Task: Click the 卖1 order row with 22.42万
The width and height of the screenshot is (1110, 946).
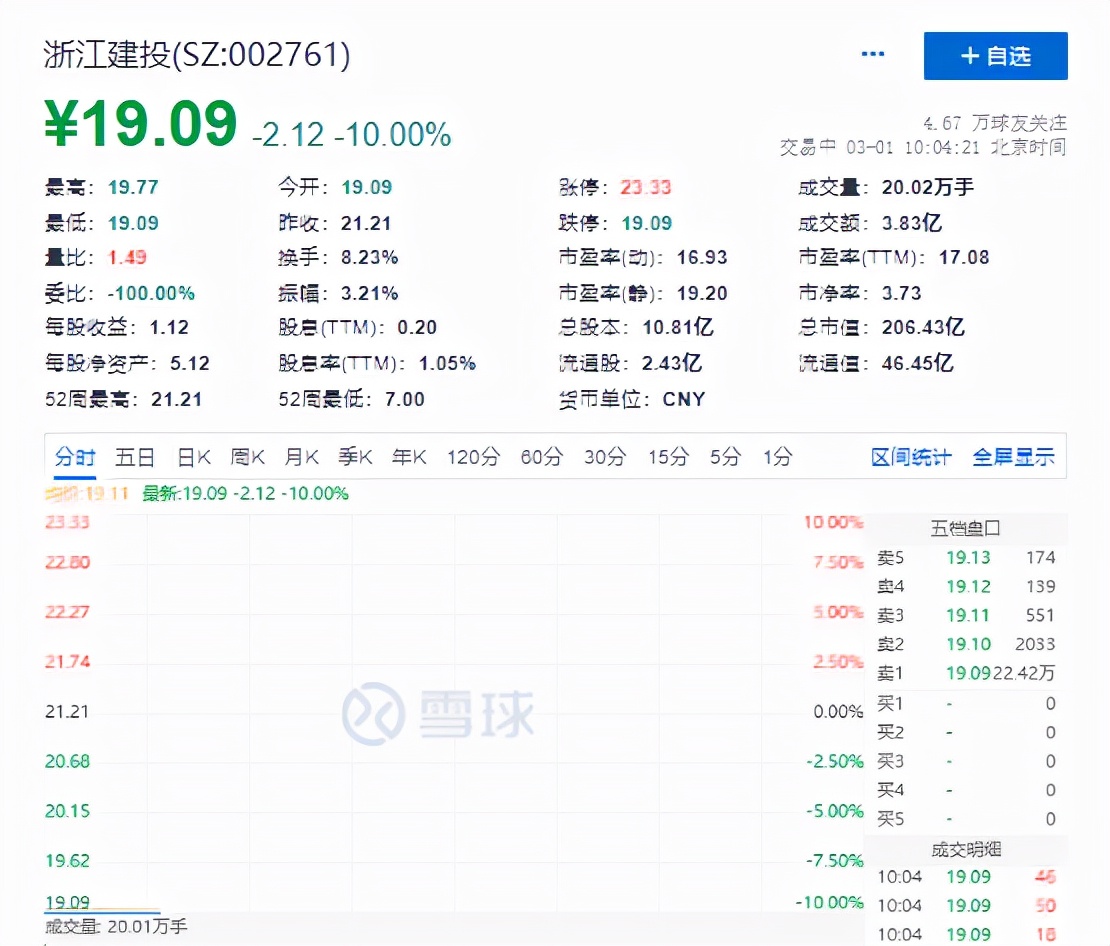Action: [x=966, y=673]
